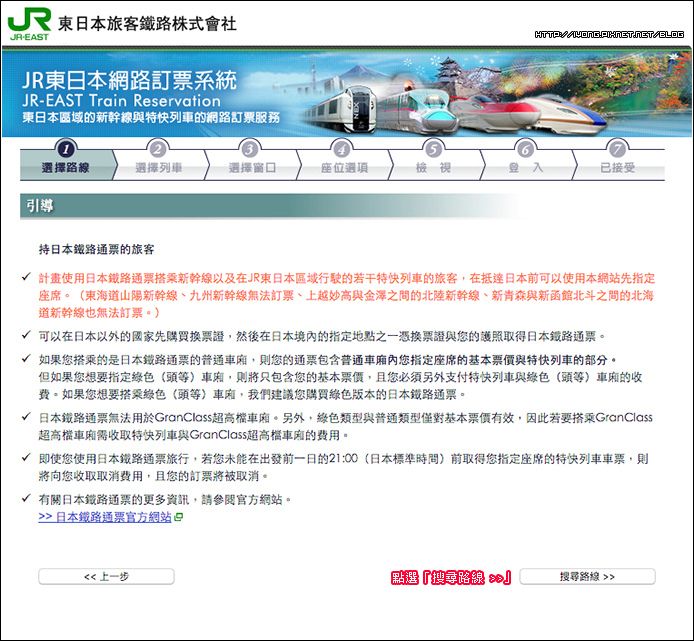Click the red paragraph beginning 計畫使用日本鐵路通票

pos(347,295)
